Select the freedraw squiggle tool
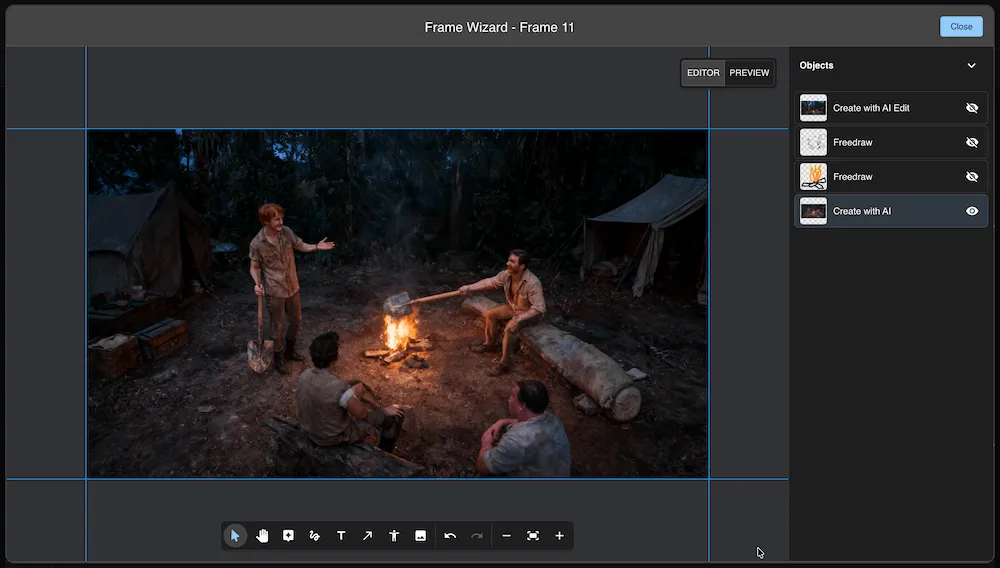This screenshot has width=1000, height=568. pos(314,535)
